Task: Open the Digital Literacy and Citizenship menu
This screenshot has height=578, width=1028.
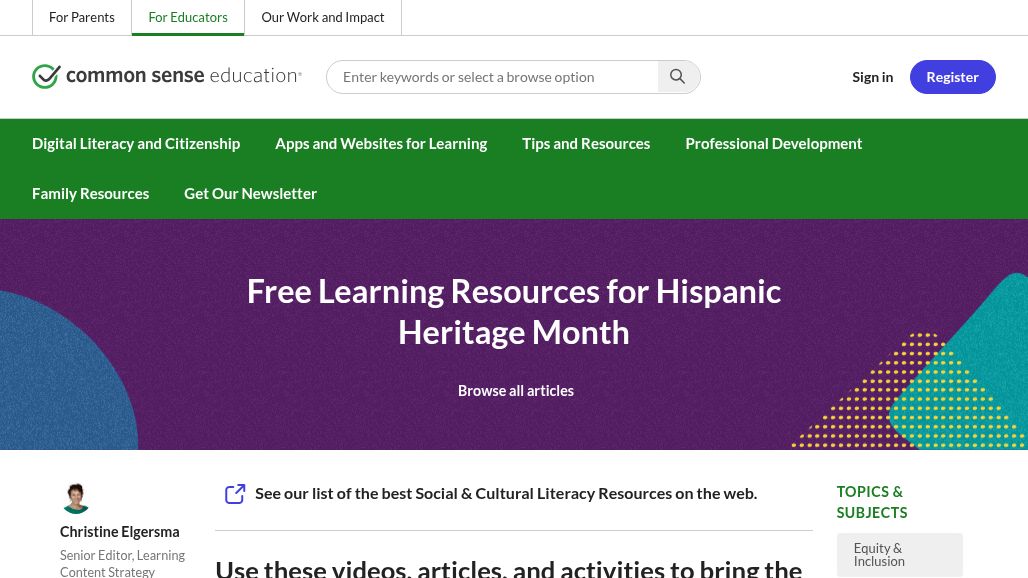Action: point(136,143)
